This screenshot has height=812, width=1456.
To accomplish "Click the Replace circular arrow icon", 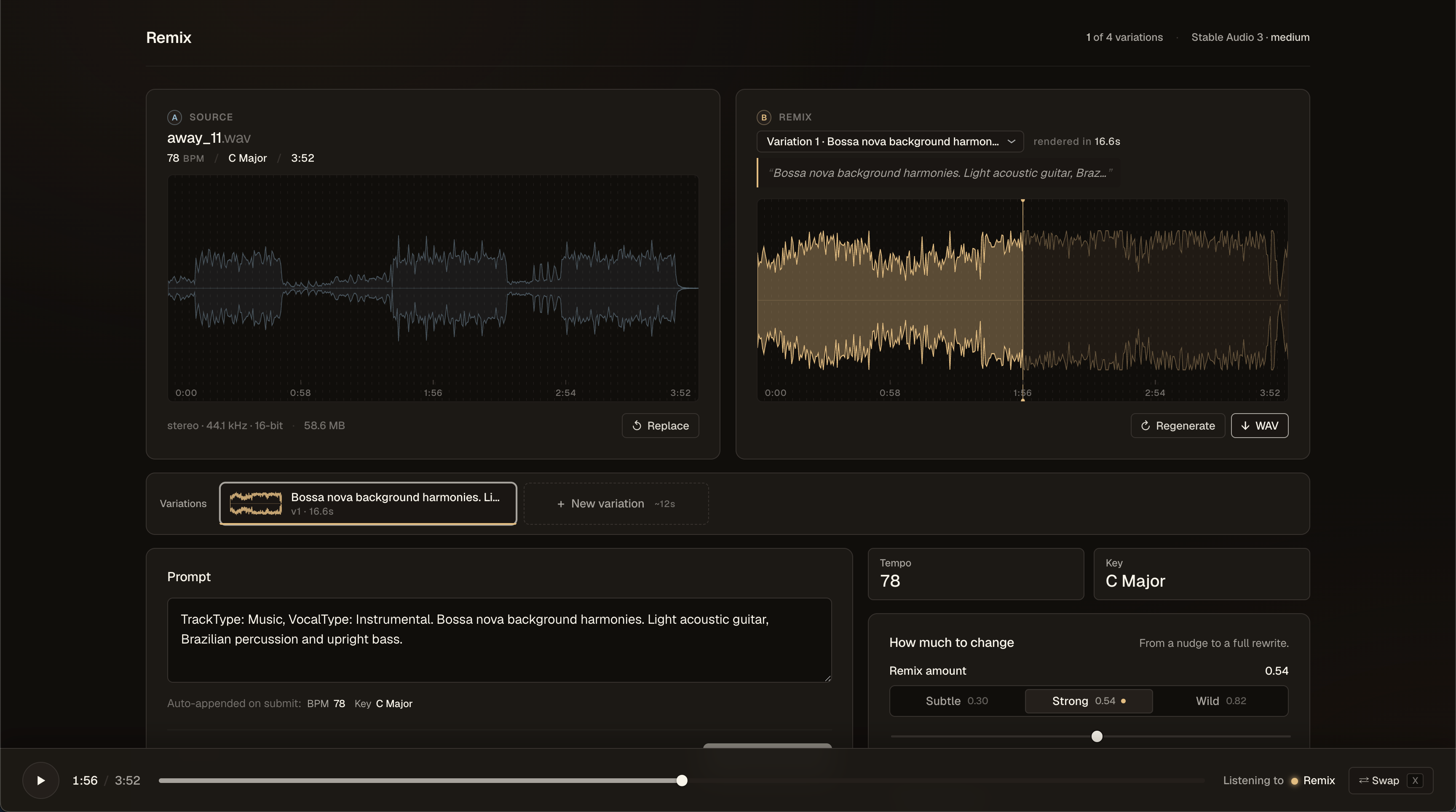I will [x=637, y=425].
